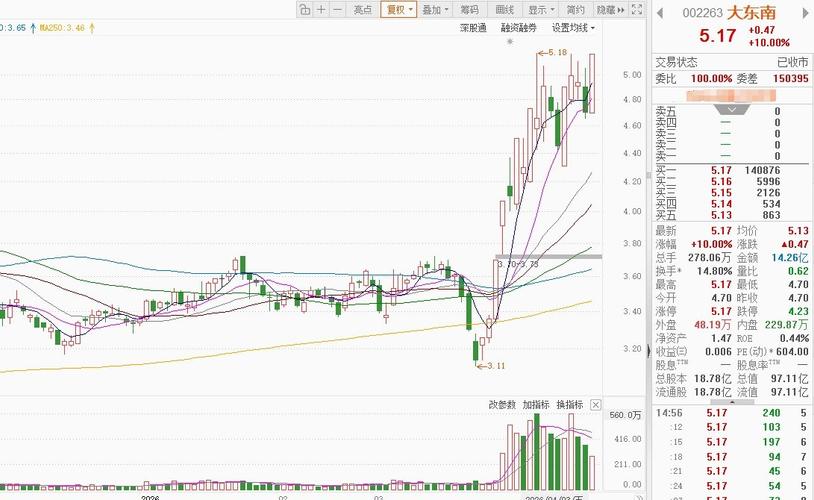Click 买一 bid price 5.17

click(721, 170)
